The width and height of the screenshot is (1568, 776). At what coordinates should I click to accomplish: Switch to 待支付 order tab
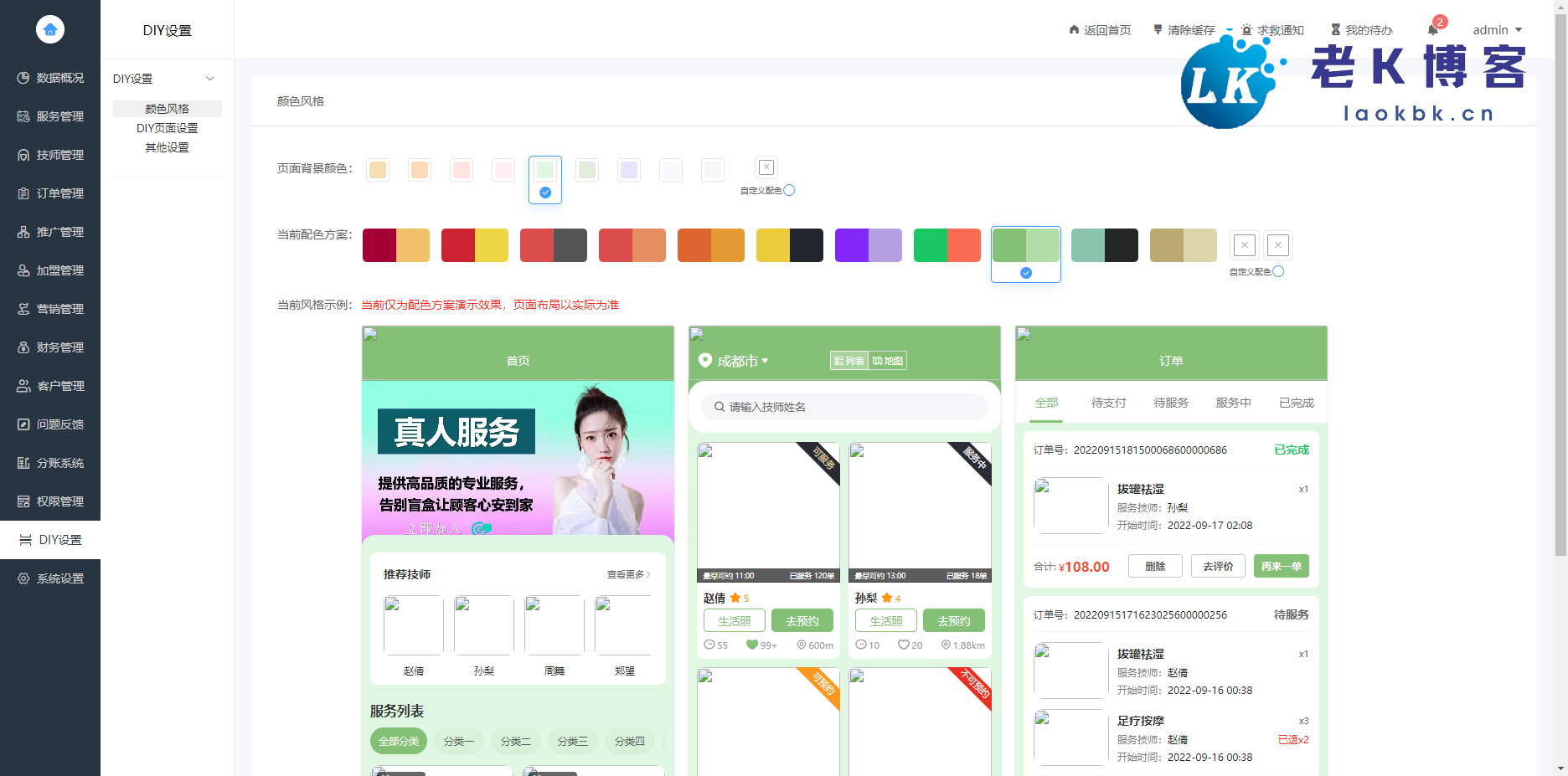pyautogui.click(x=1108, y=403)
